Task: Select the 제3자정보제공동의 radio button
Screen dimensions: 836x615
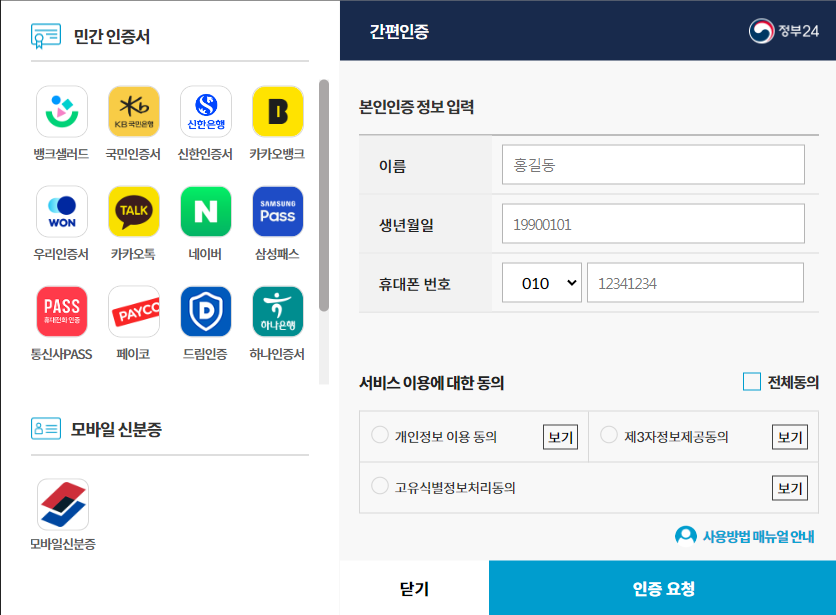Action: point(609,435)
